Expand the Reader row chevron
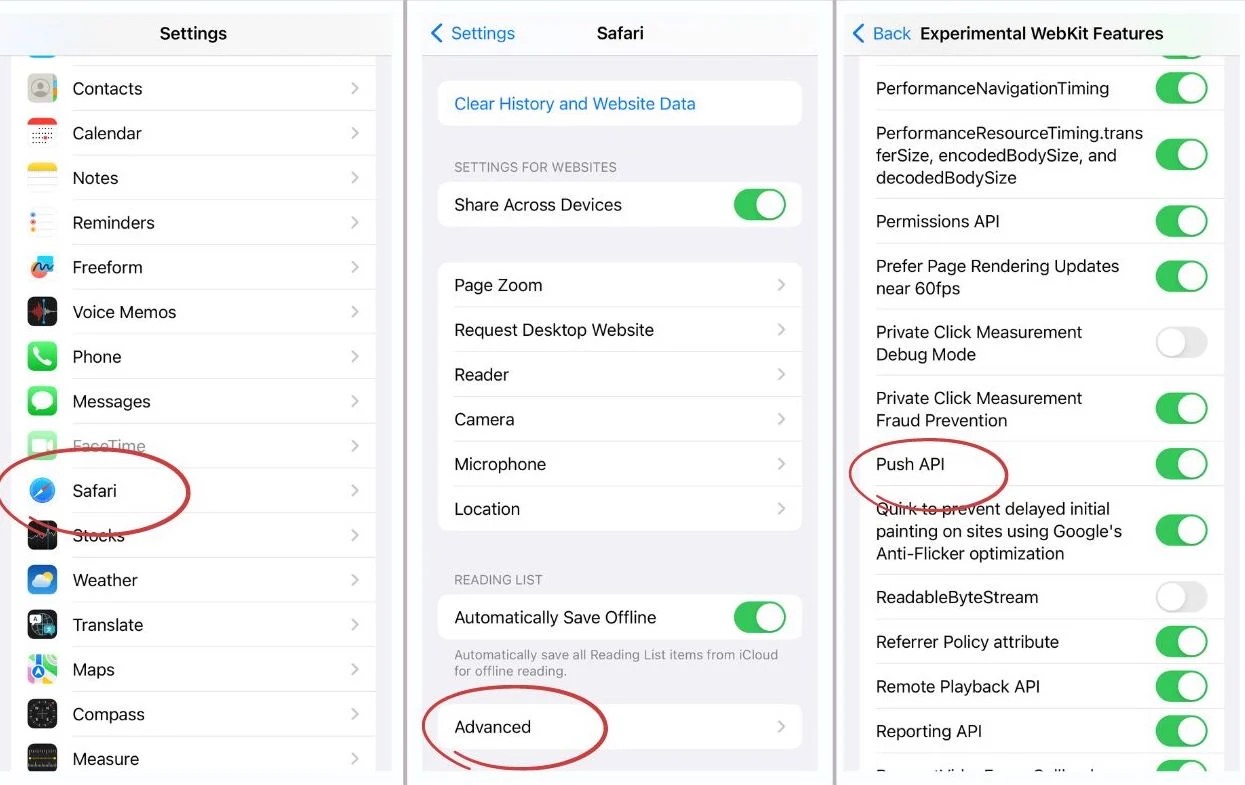Viewport: 1245px width, 785px height. tap(781, 375)
